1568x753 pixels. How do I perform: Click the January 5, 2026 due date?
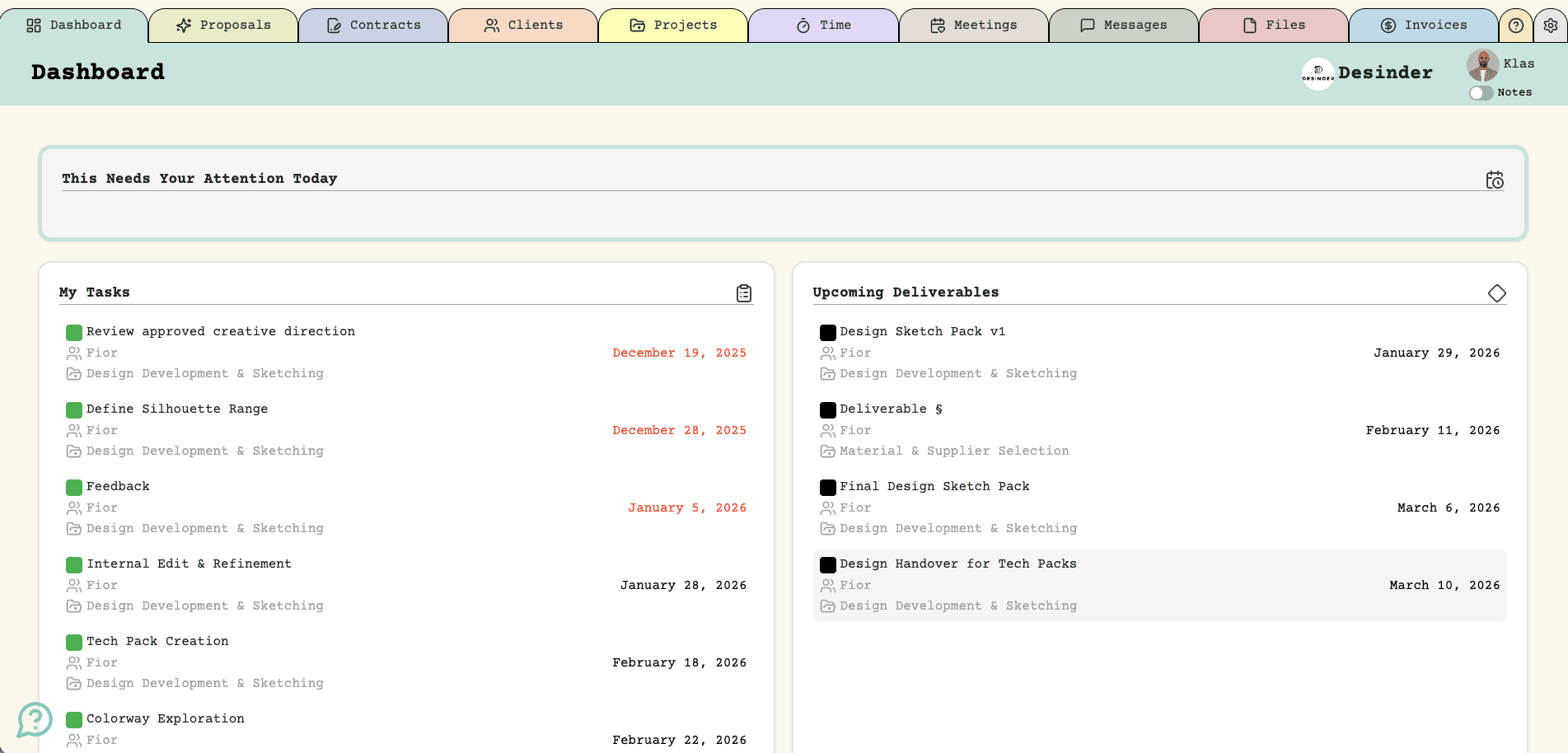687,507
